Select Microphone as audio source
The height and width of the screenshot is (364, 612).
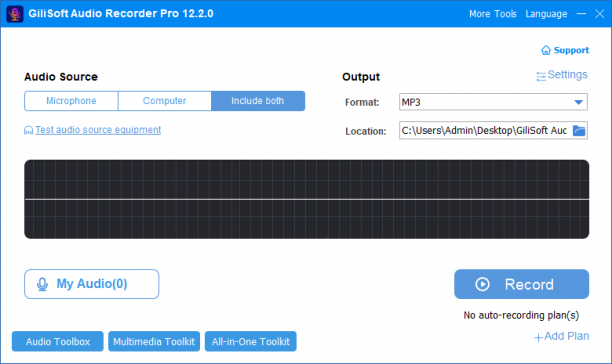coord(71,101)
